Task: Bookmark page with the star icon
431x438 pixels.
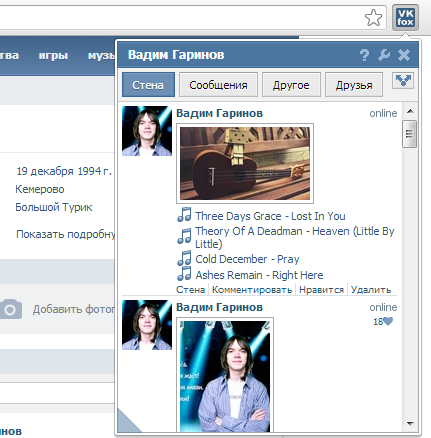Action: click(x=373, y=18)
